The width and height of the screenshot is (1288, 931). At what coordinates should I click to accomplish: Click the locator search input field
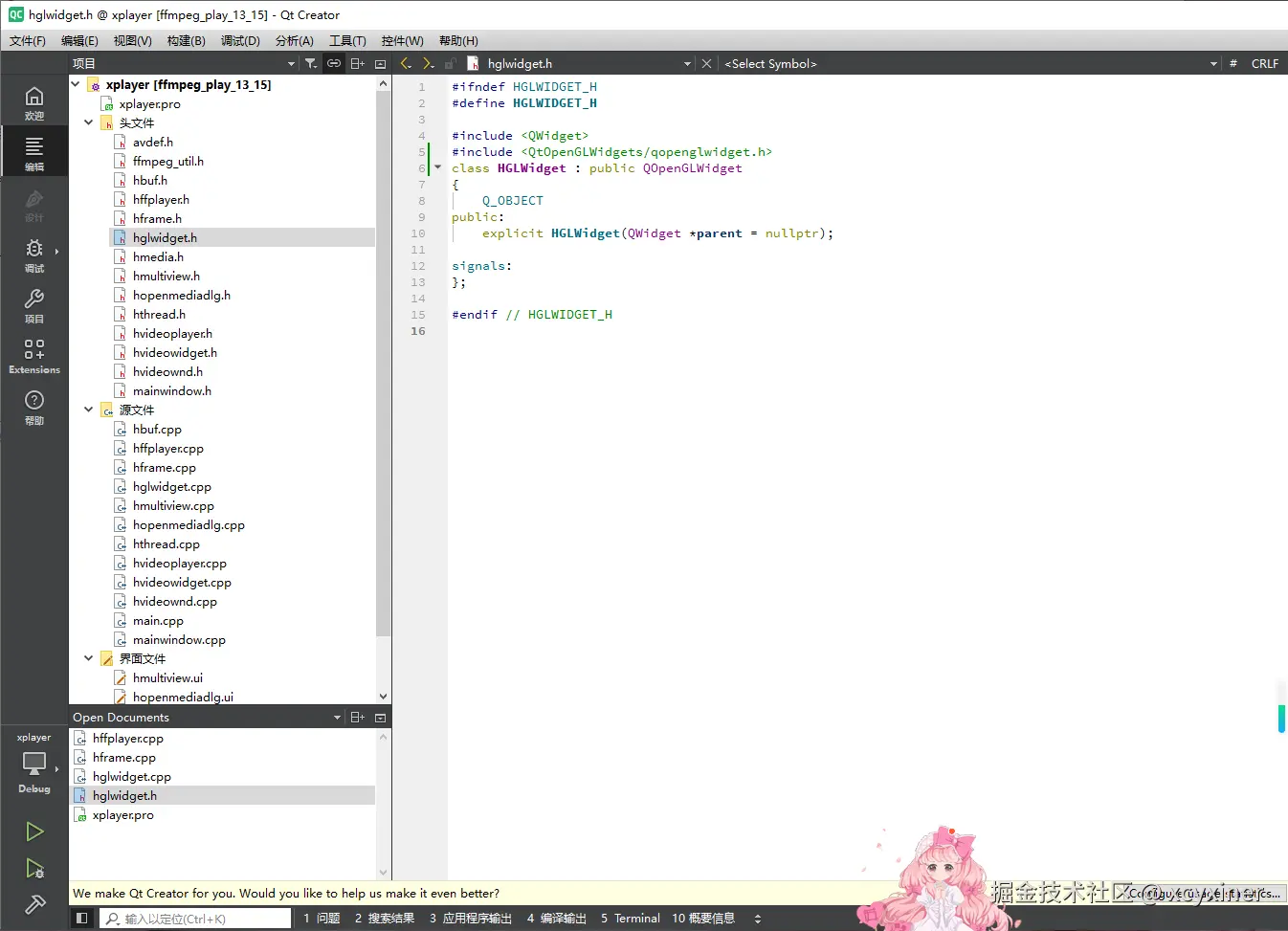coord(195,918)
